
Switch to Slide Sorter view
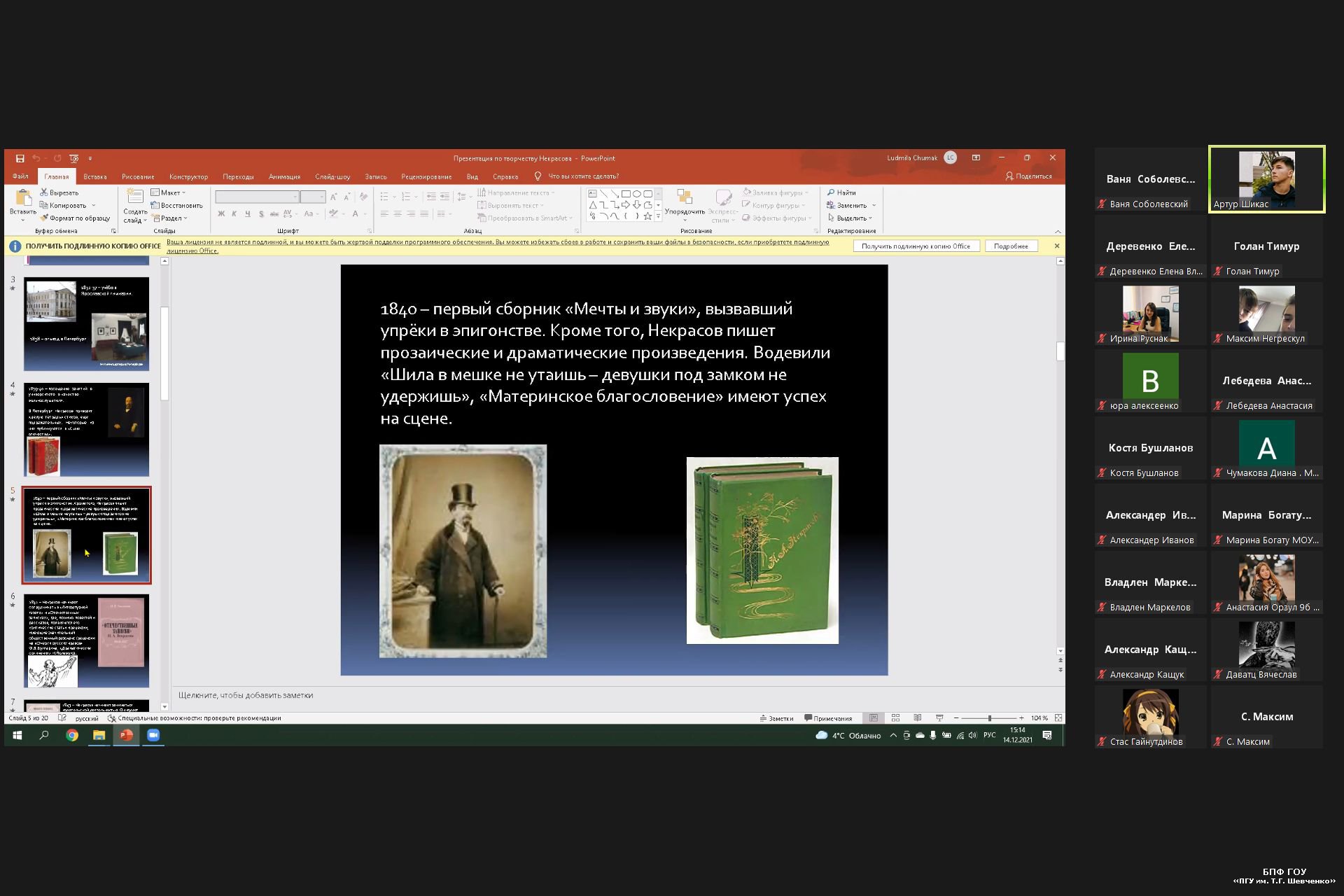pyautogui.click(x=895, y=718)
